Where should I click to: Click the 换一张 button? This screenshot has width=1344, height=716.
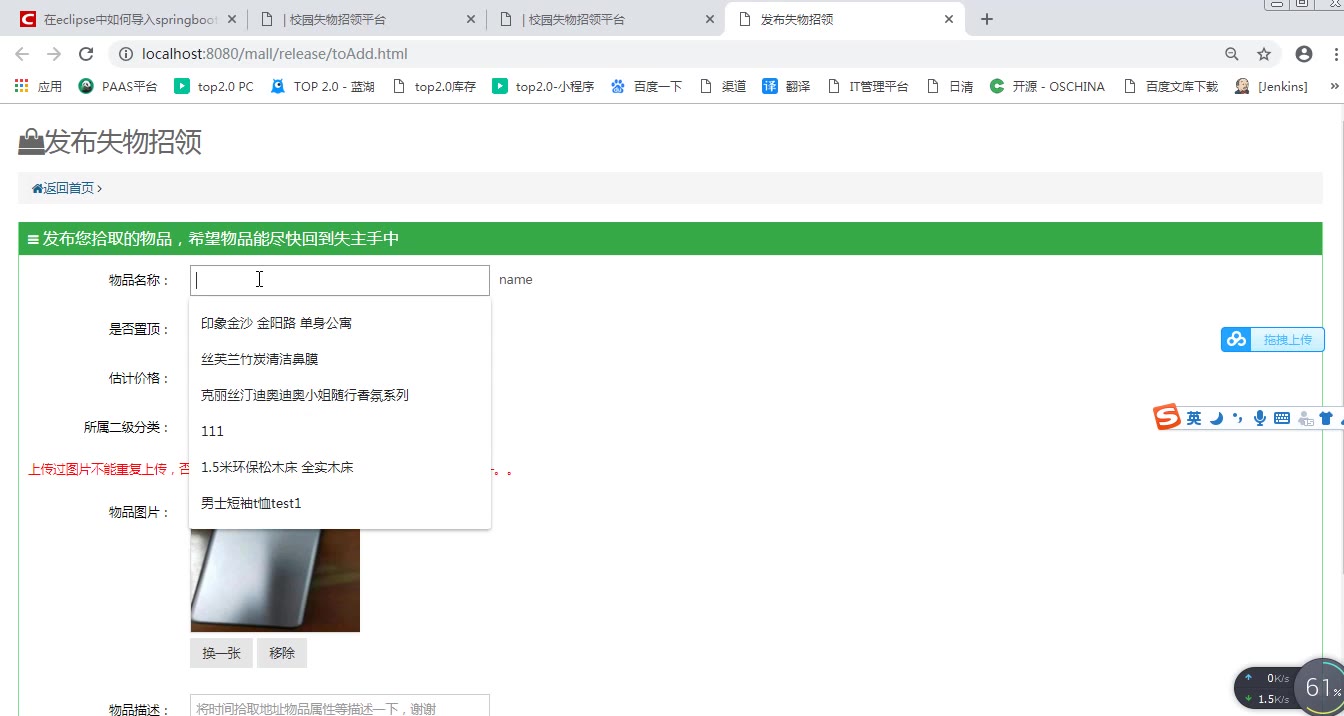221,653
